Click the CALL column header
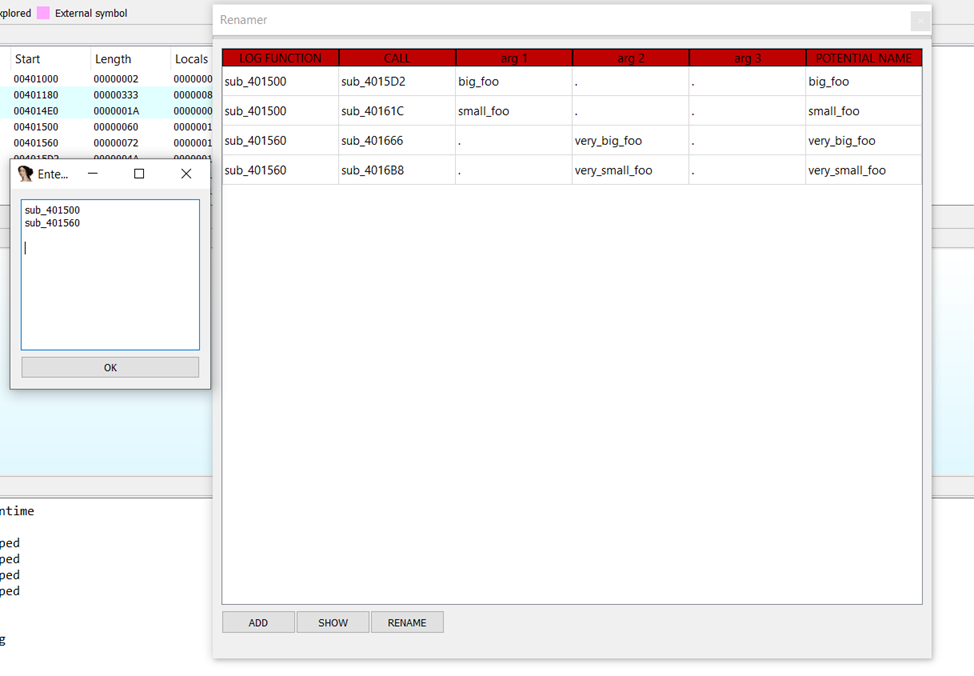This screenshot has height=676, width=974. click(x=397, y=58)
